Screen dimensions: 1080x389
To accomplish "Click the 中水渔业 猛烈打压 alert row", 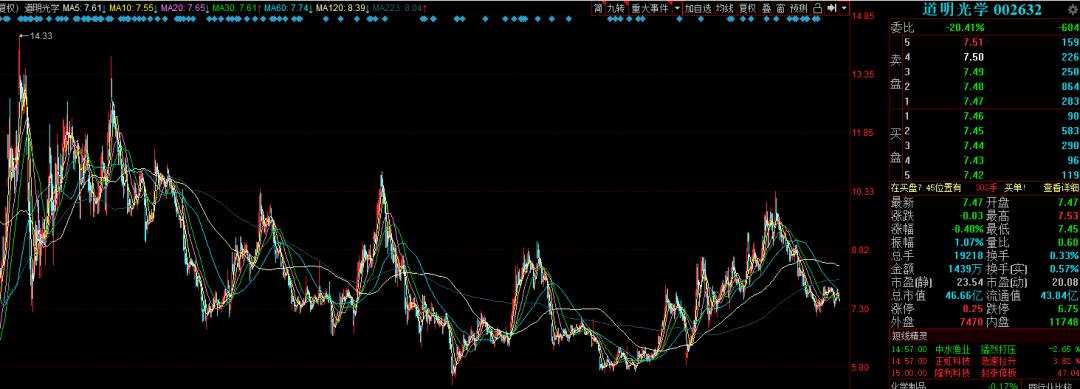I will pyautogui.click(x=984, y=350).
